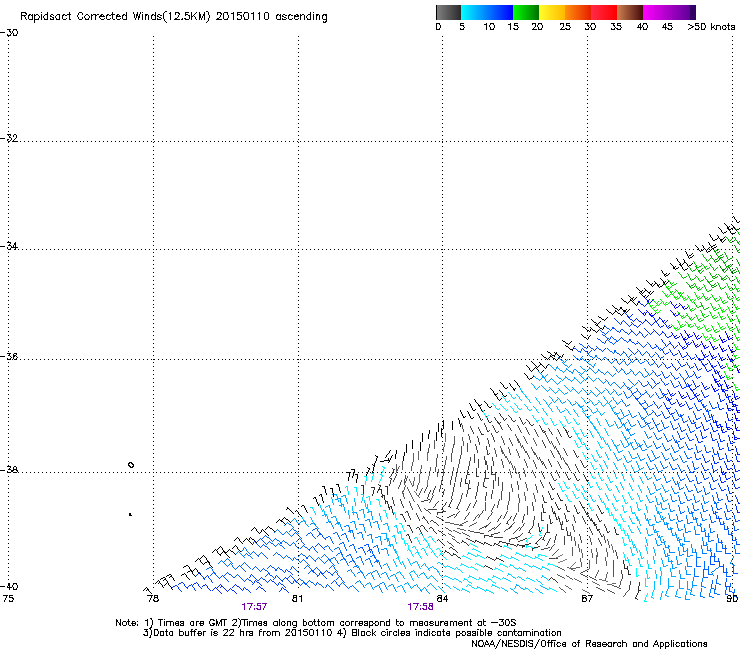Click legend tick label 10
Screen dimensions: 740x650
point(489,26)
